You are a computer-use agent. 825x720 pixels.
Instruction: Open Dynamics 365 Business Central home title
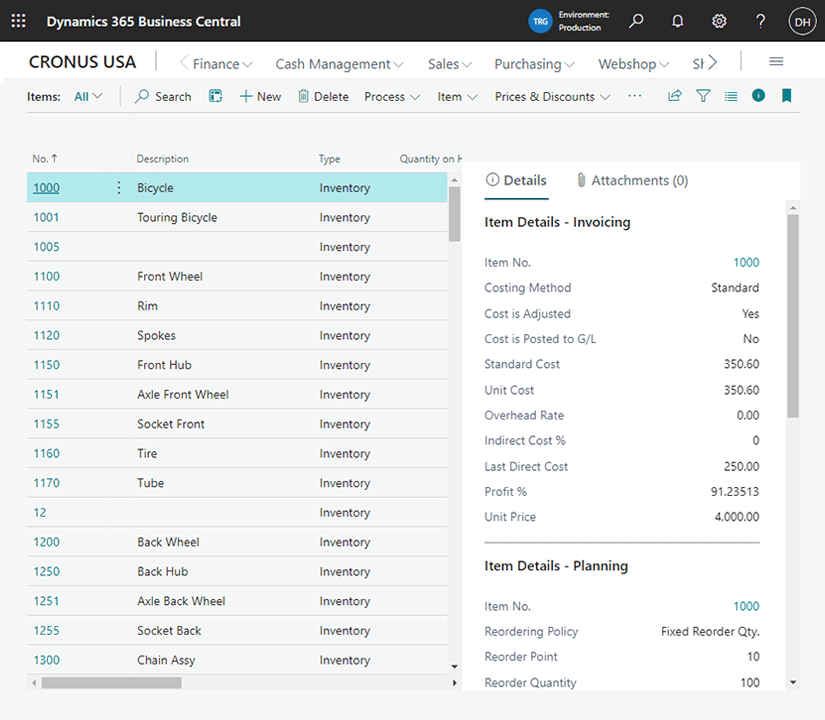point(143,22)
